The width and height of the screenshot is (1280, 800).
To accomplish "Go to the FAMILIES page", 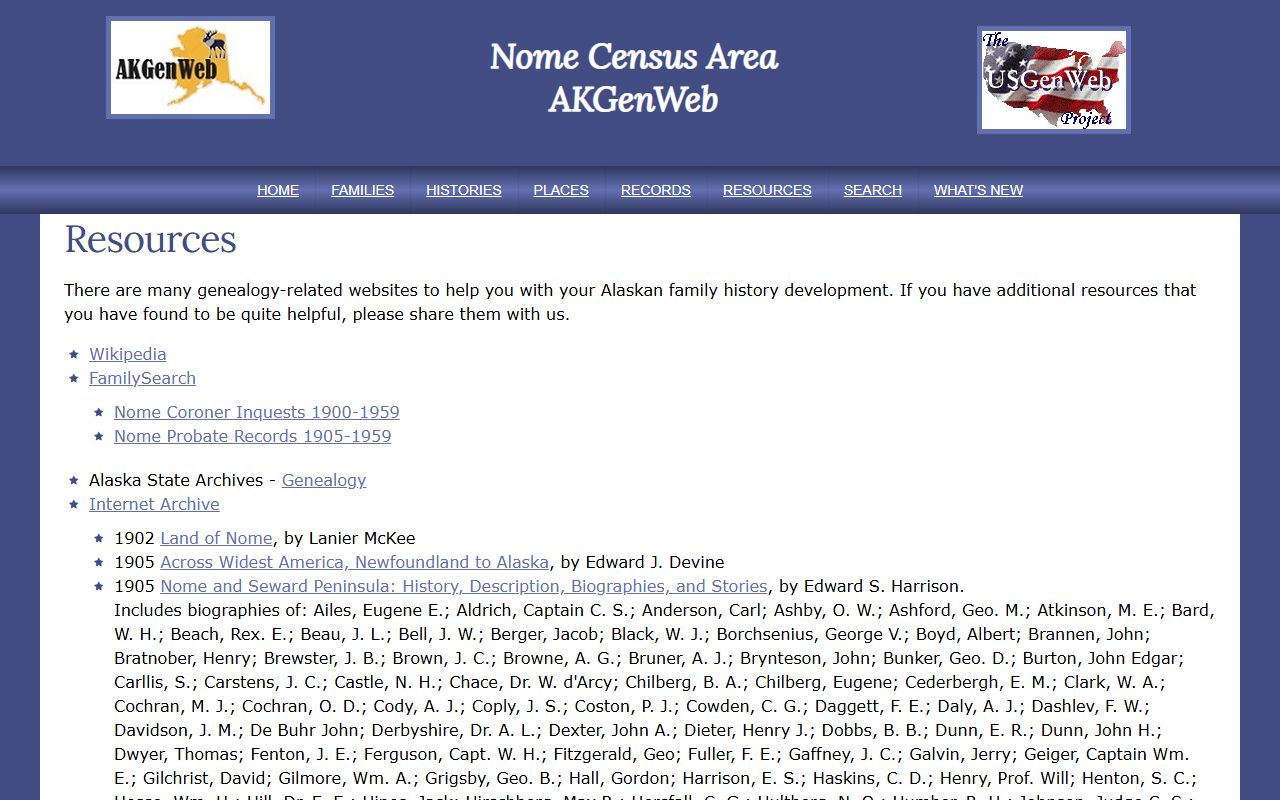I will tap(362, 190).
